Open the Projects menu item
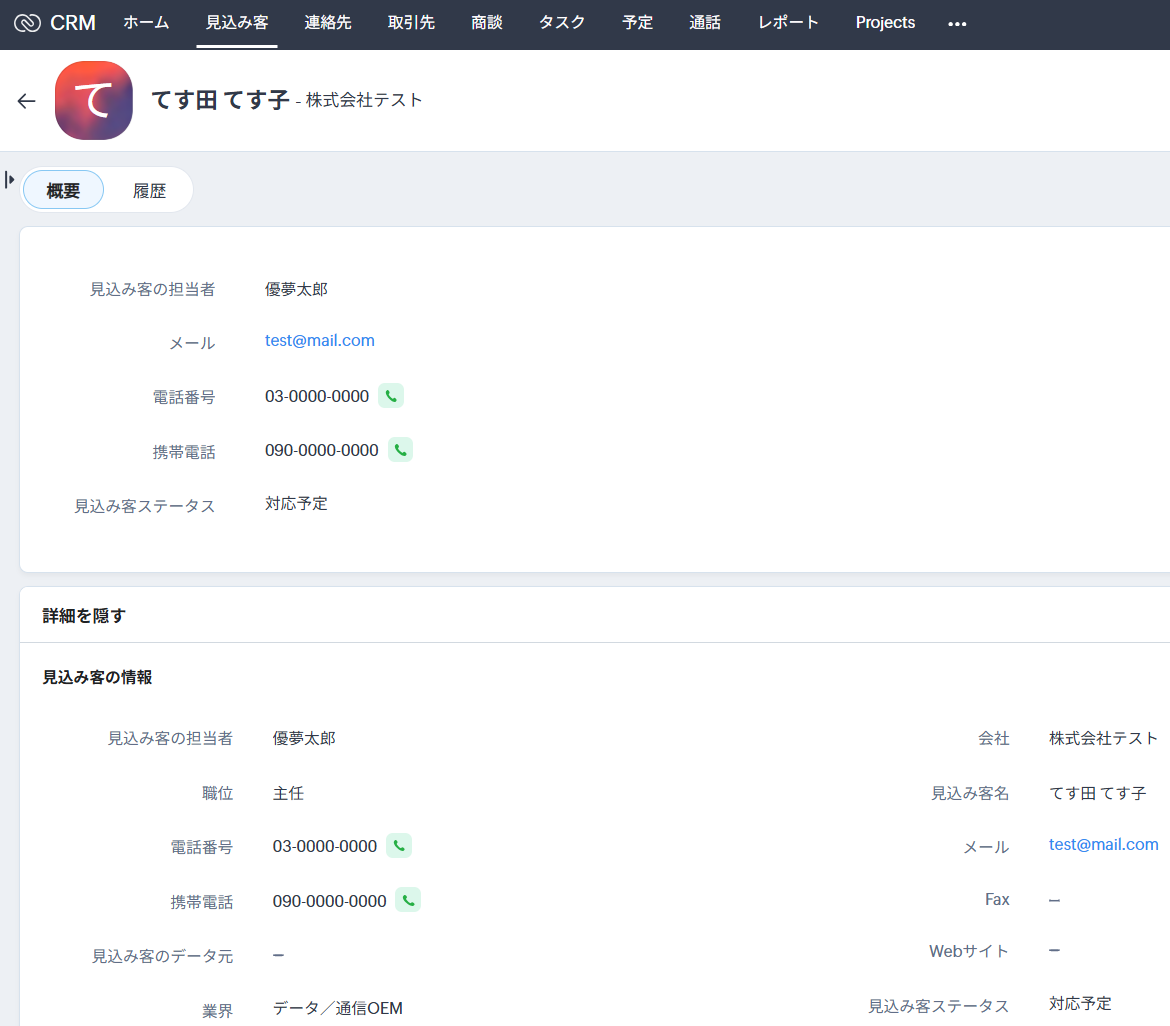Image resolution: width=1170 pixels, height=1026 pixels. [885, 23]
